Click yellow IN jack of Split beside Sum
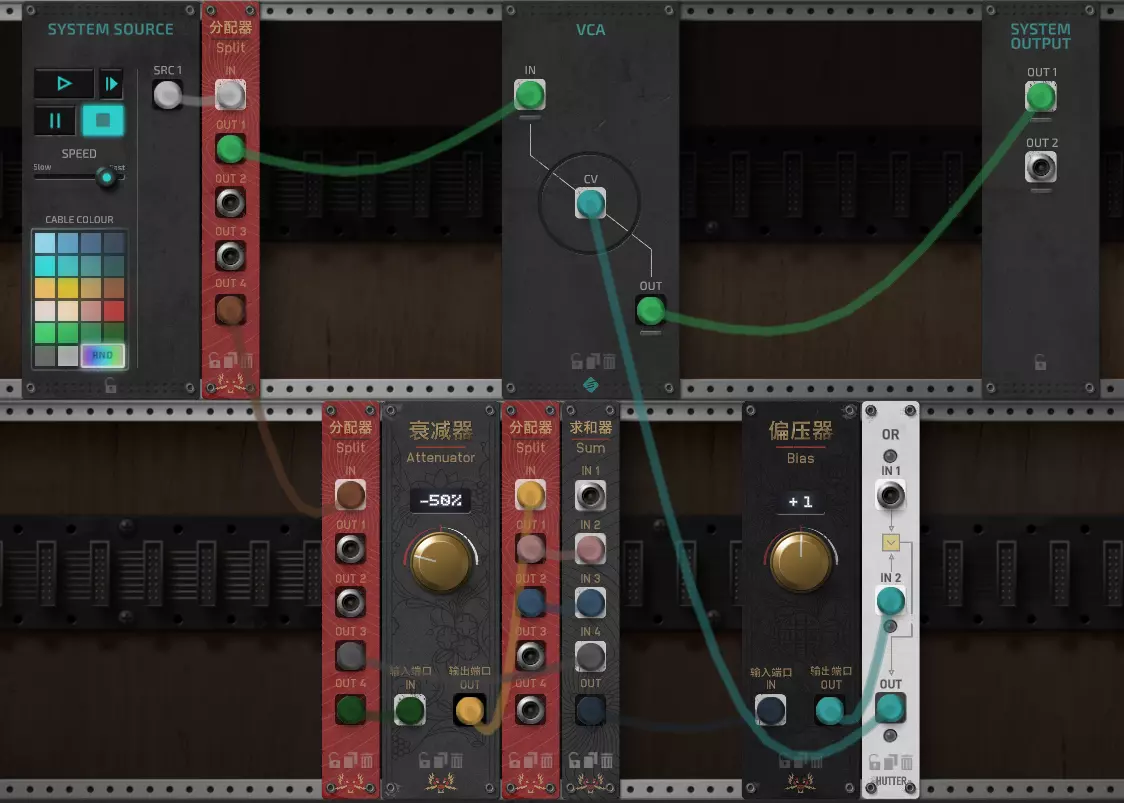 point(530,495)
